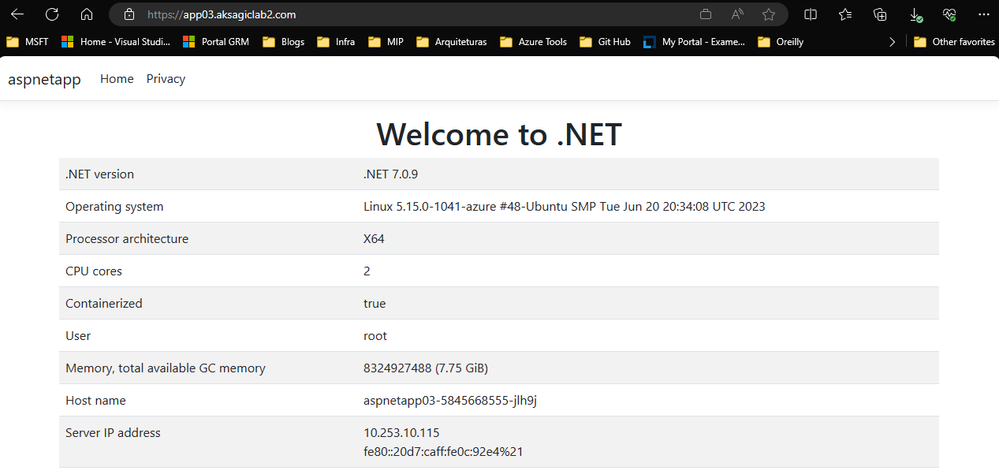Image resolution: width=999 pixels, height=475 pixels.
Task: Click the User label cell
Action: pyautogui.click(x=78, y=336)
